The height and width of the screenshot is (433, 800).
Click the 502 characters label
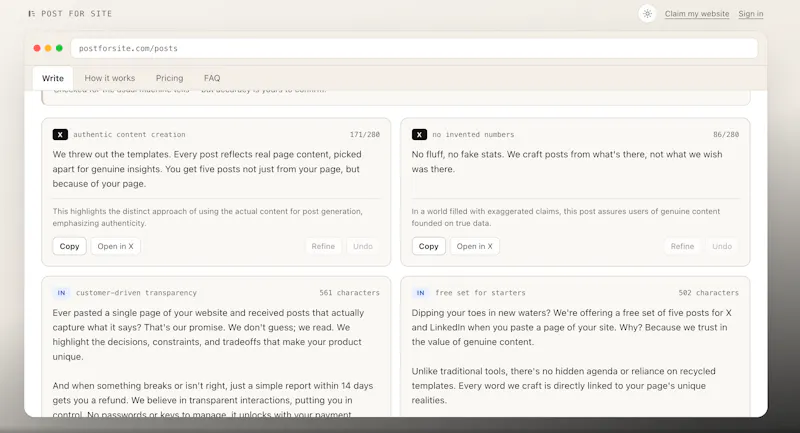tap(709, 293)
